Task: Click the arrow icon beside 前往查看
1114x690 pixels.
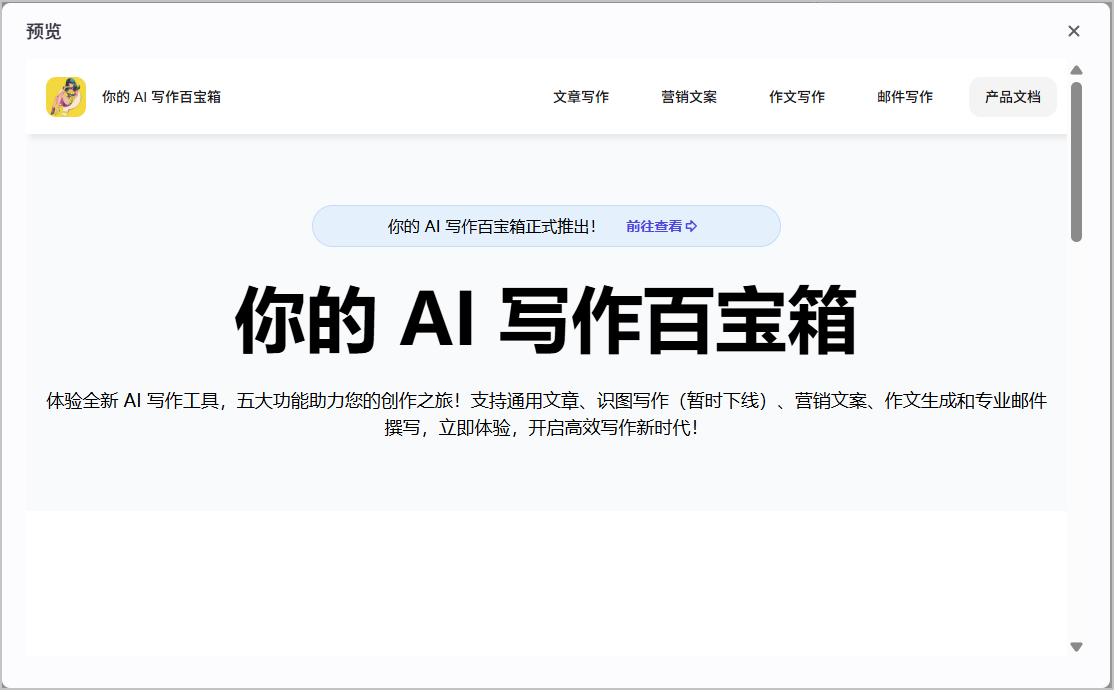Action: [691, 226]
